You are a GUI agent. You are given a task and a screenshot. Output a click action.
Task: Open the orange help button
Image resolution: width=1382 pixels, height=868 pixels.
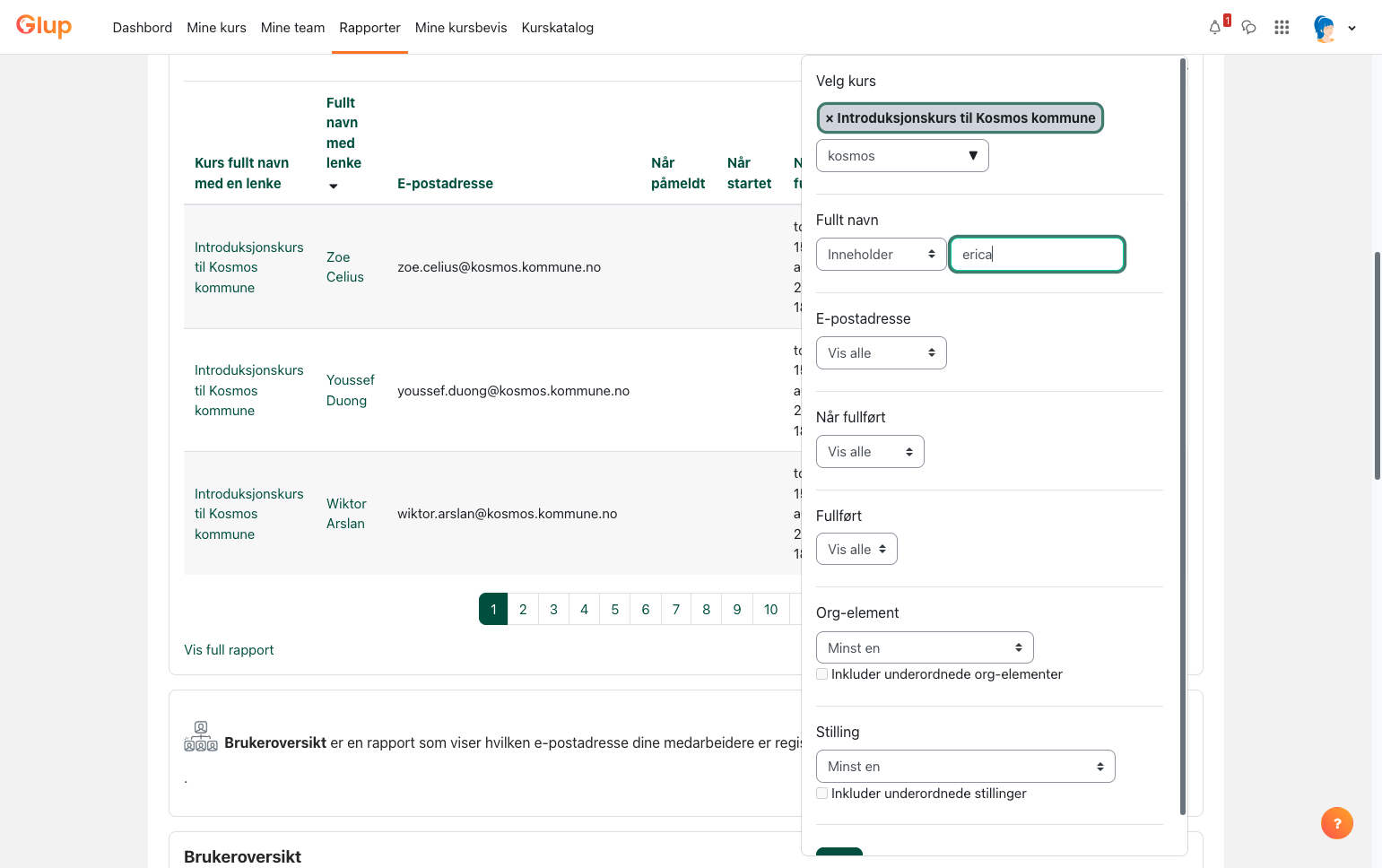point(1337,823)
